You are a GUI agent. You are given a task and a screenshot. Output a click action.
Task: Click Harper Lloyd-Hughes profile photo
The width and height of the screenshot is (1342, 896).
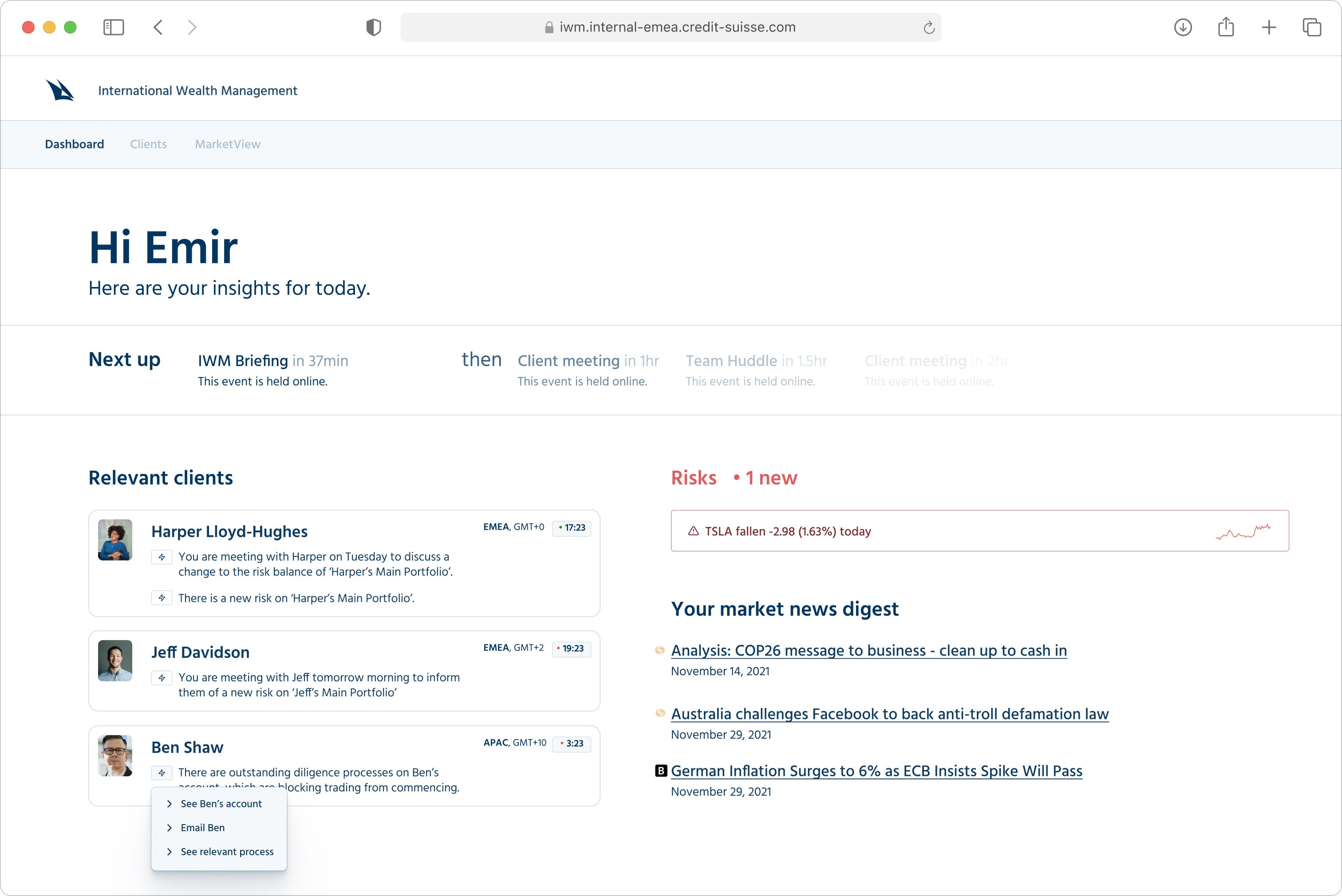tap(115, 539)
